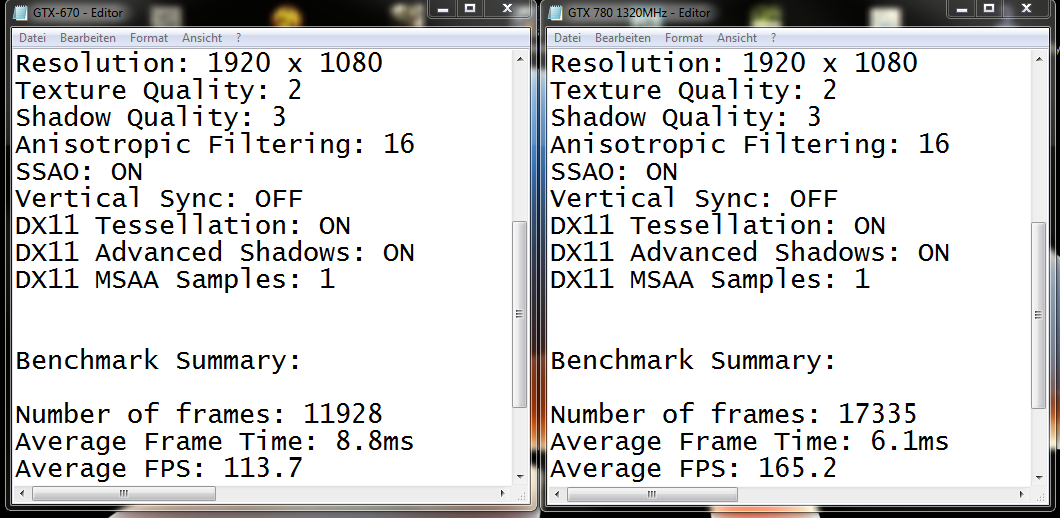Click 'DX11 Advanced Shadows: ON' in GTX 780 window
1060x518 pixels.
click(749, 253)
